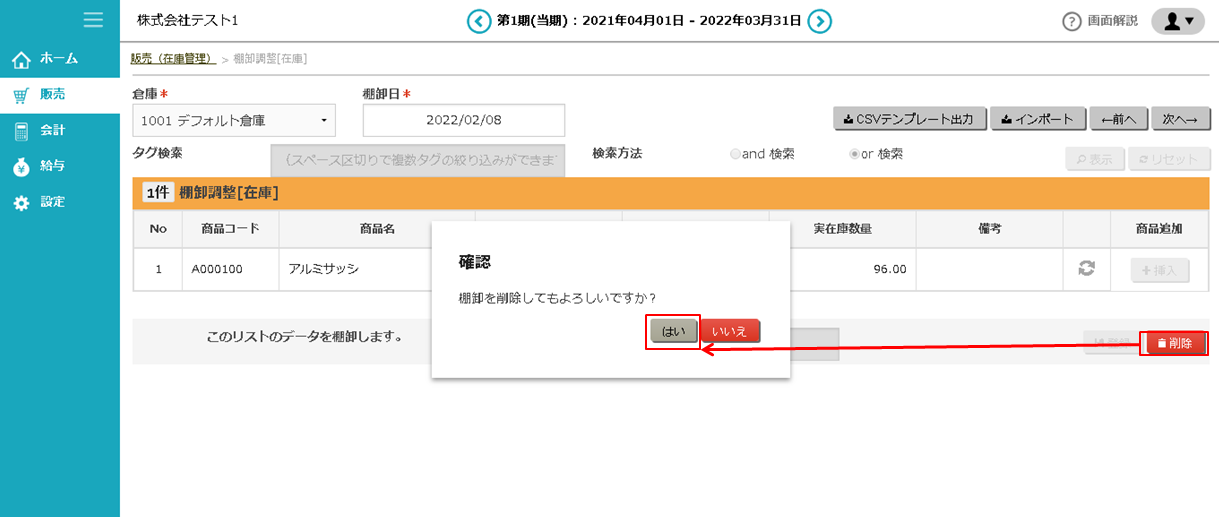
Task: Click the screen help question mark icon
Action: (x=1072, y=21)
